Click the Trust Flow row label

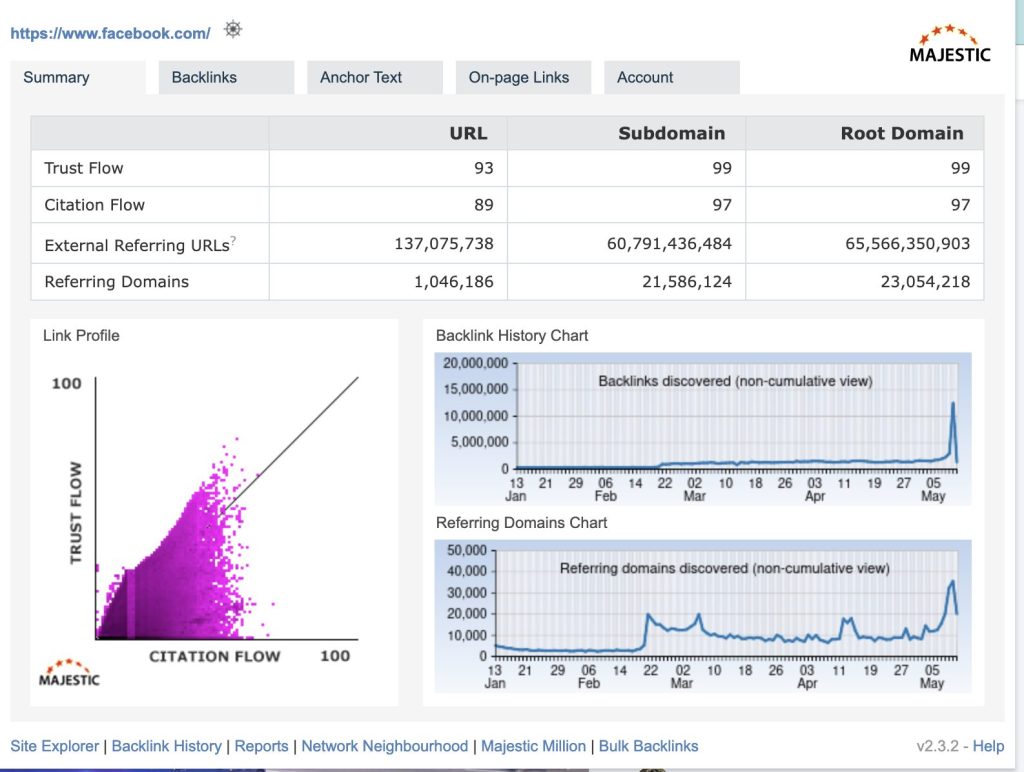click(x=84, y=168)
